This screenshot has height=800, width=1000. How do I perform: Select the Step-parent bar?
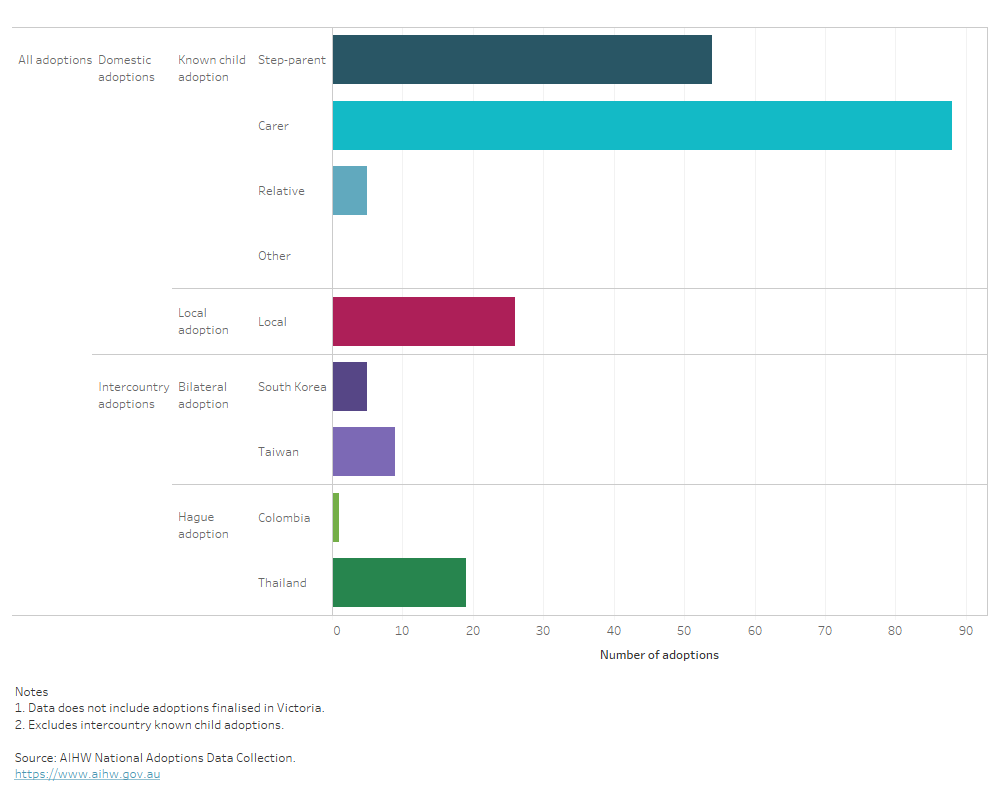pos(520,59)
